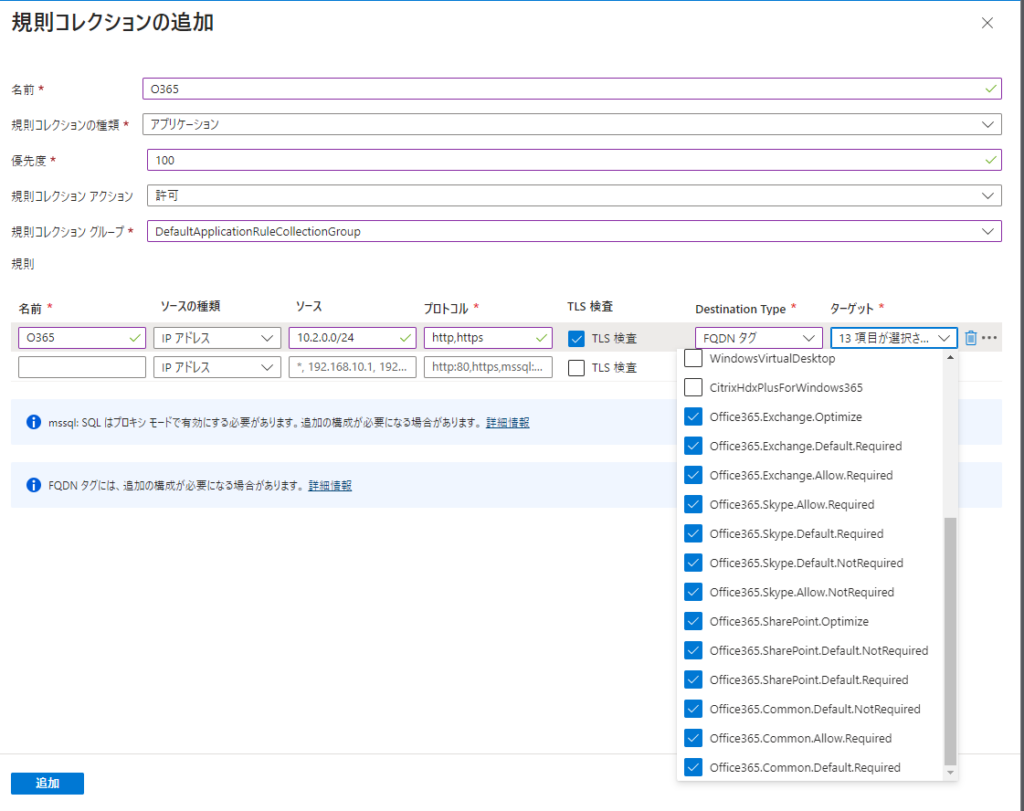The width and height of the screenshot is (1024, 811).
Task: Click the info icon beside FQDN tag notice
Action: [x=33, y=485]
